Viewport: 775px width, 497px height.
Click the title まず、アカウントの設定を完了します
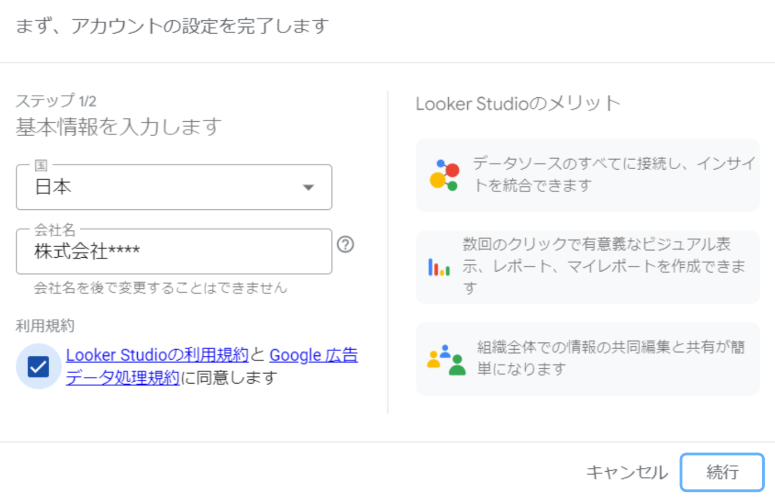pos(172,26)
